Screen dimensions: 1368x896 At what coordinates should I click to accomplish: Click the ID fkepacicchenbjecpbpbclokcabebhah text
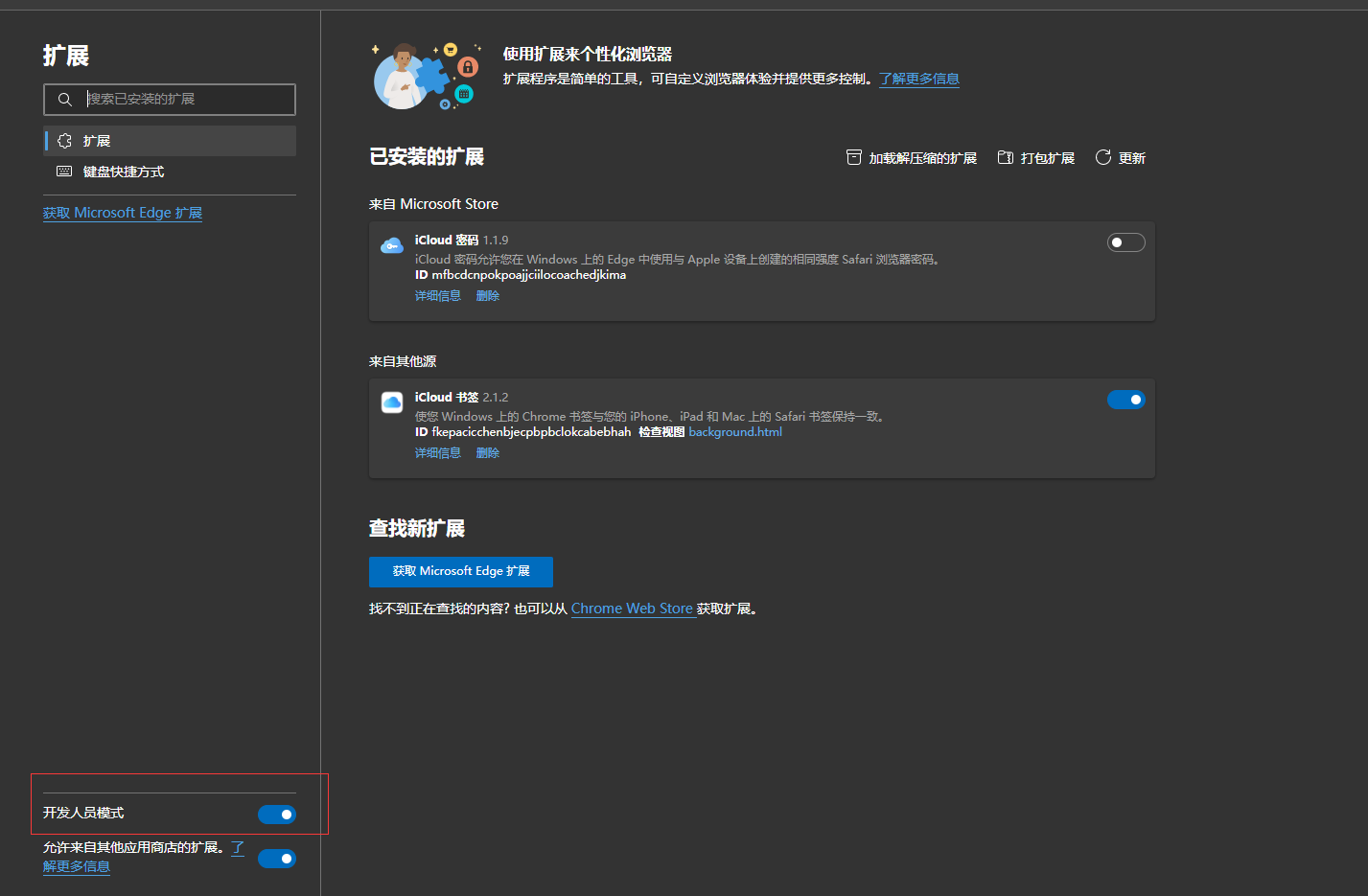coord(523,432)
